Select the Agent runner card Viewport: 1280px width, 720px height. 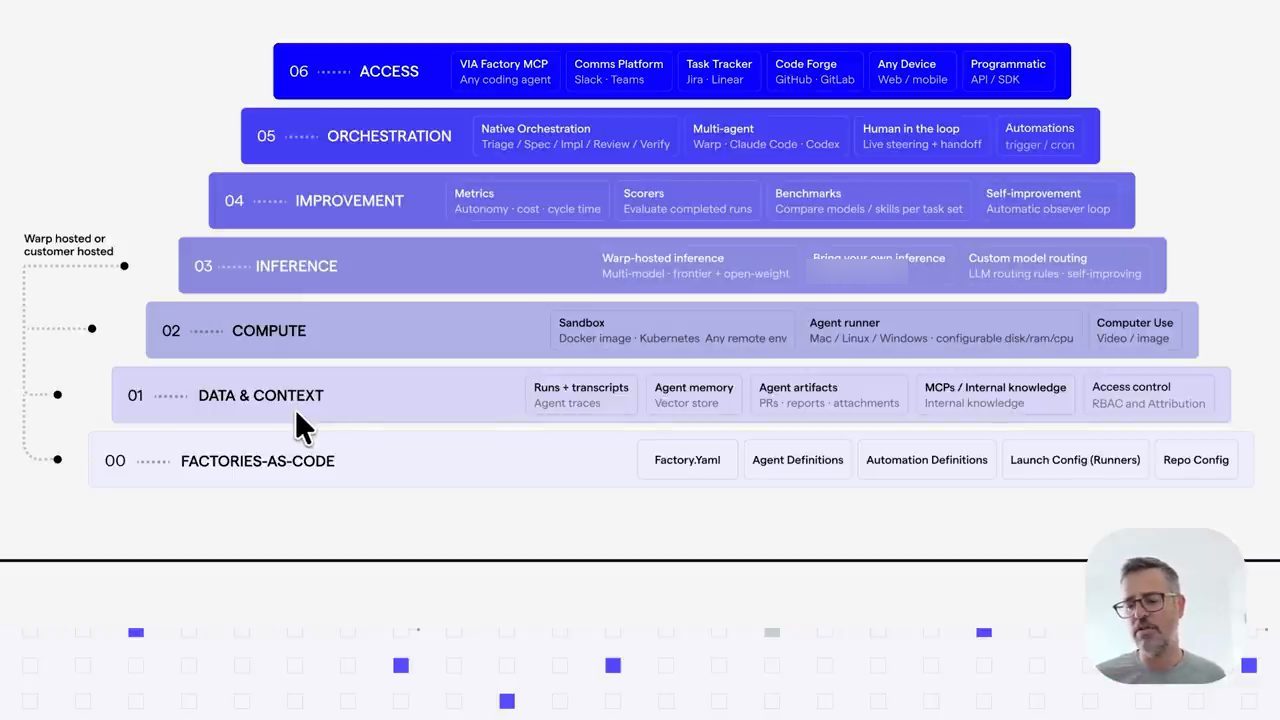click(x=942, y=331)
